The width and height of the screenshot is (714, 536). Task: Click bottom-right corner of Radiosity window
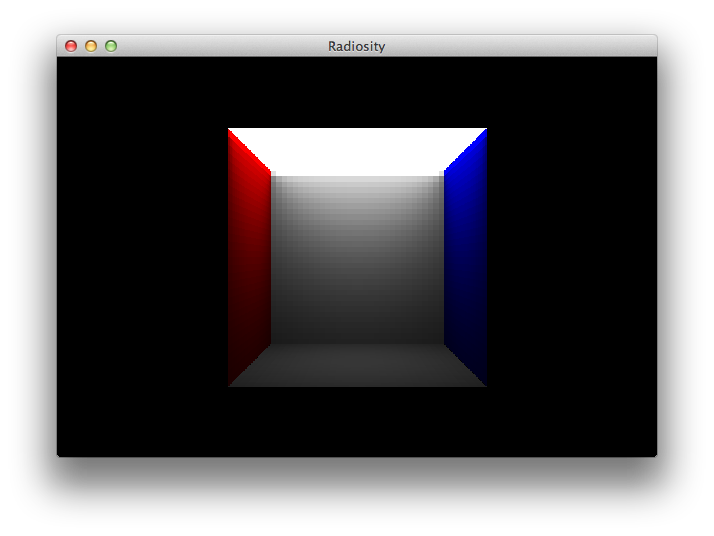654,454
